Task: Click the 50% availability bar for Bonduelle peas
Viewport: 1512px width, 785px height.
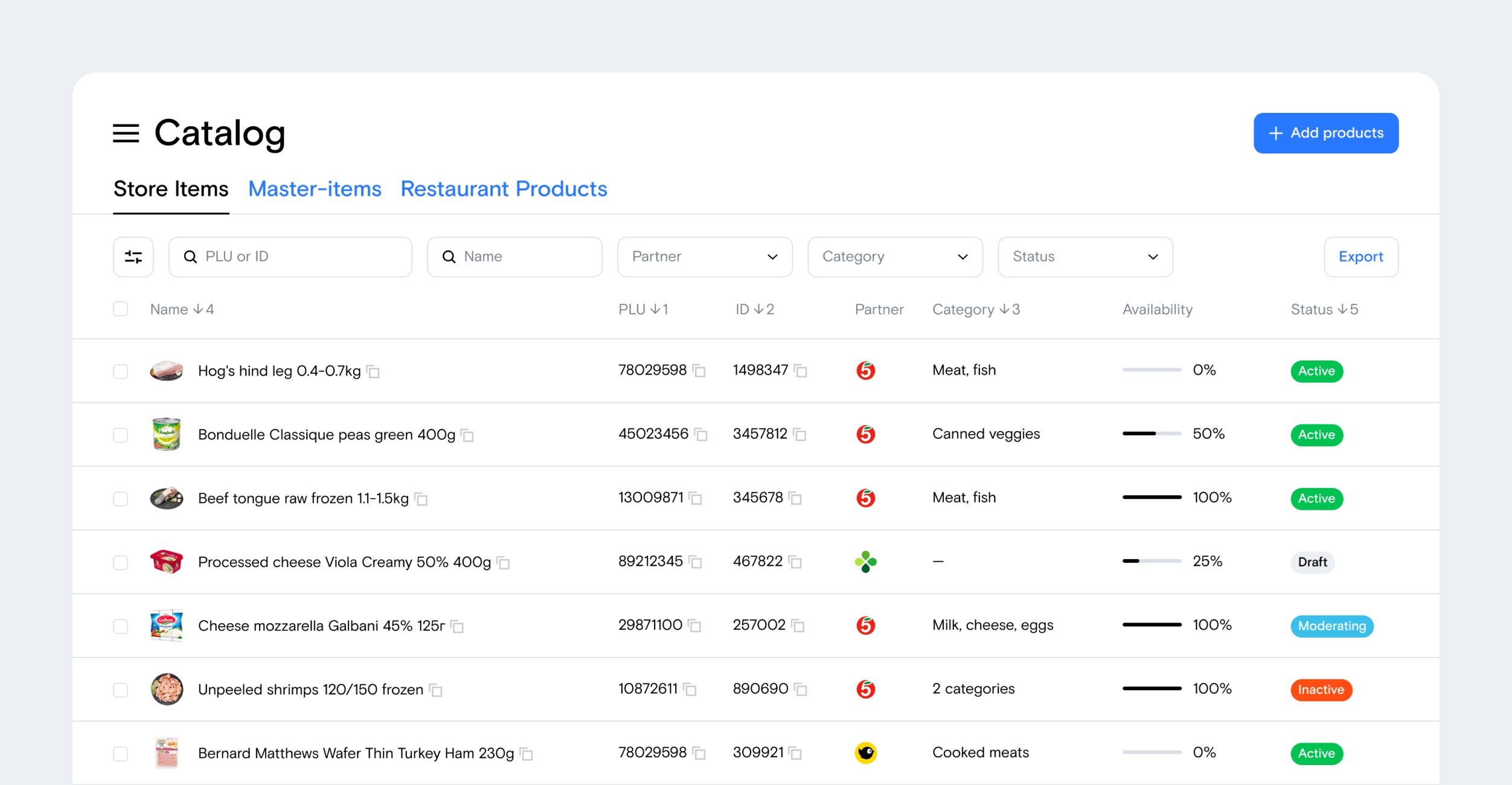Action: tap(1151, 434)
